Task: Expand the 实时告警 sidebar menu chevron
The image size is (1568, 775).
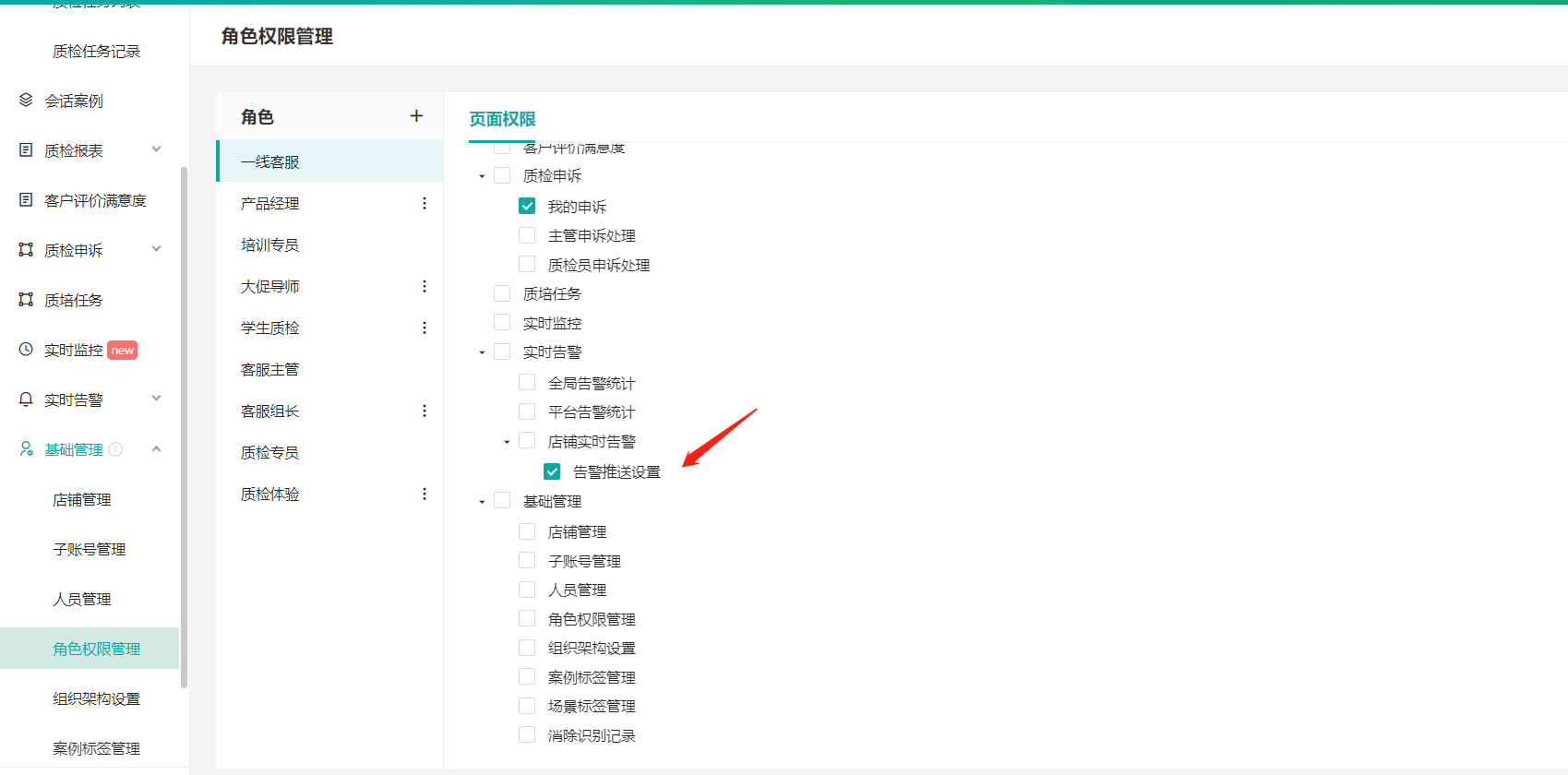Action: (x=156, y=399)
